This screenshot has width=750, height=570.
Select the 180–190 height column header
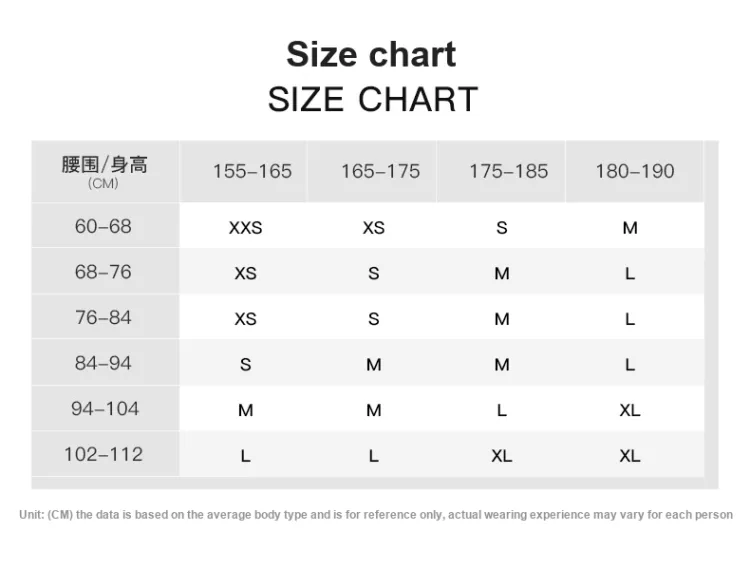coord(635,171)
